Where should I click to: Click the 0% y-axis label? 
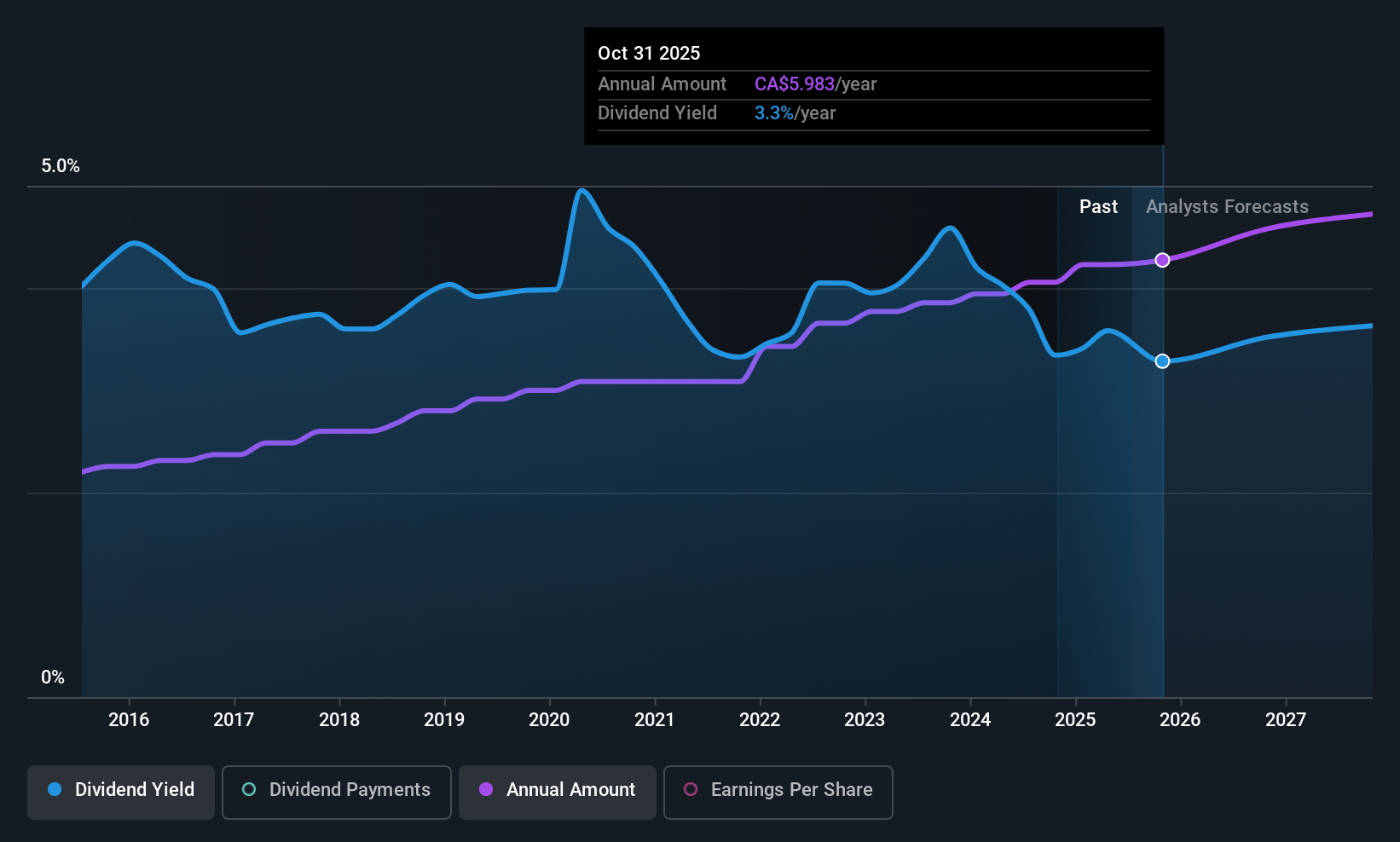[53, 678]
